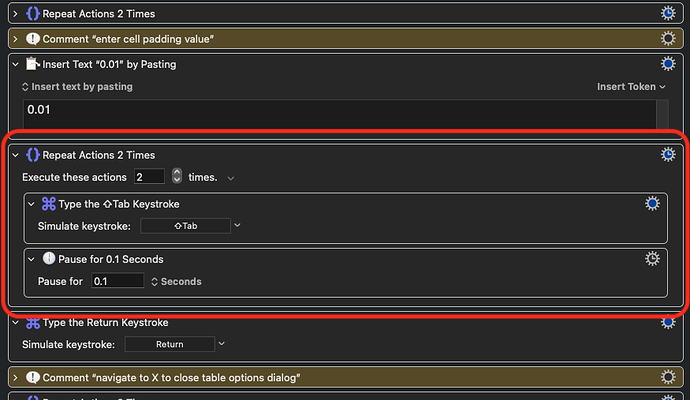Click gear icon of highlighted Repeat Actions block
Image resolution: width=690 pixels, height=400 pixels.
pos(668,155)
